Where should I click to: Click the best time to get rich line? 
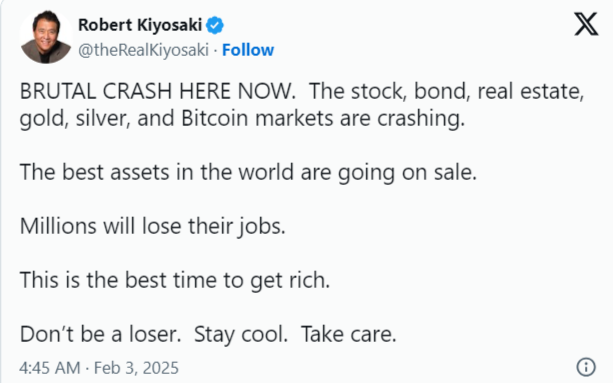pyautogui.click(x=175, y=280)
